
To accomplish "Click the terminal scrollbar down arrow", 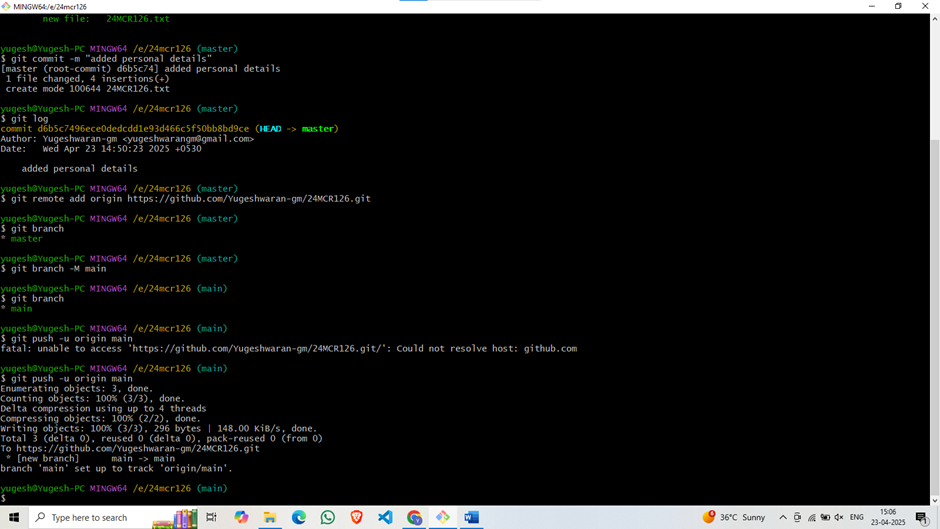I will pyautogui.click(x=935, y=500).
